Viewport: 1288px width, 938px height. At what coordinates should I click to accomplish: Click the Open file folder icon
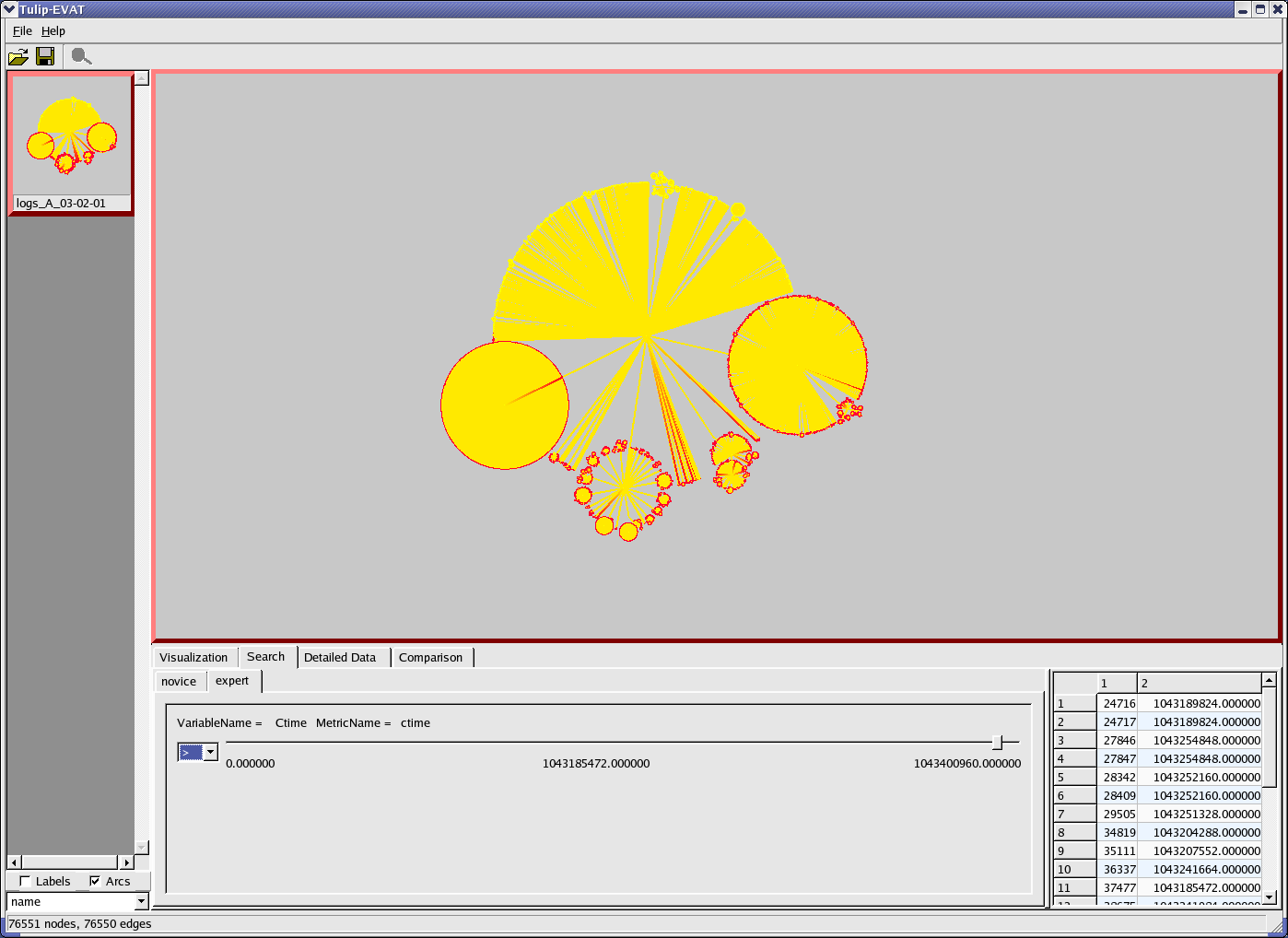(18, 57)
